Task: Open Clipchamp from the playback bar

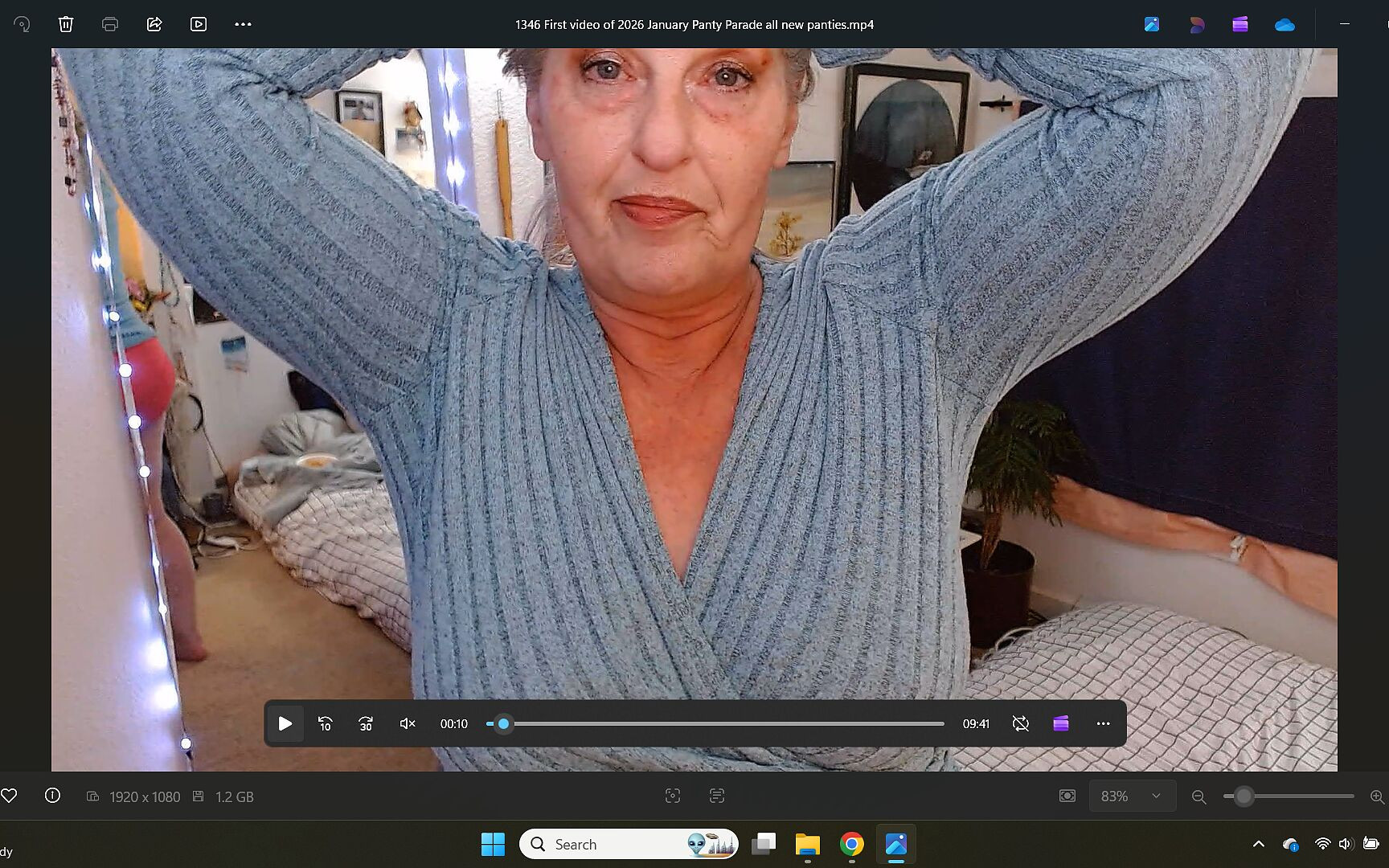Action: [1061, 723]
